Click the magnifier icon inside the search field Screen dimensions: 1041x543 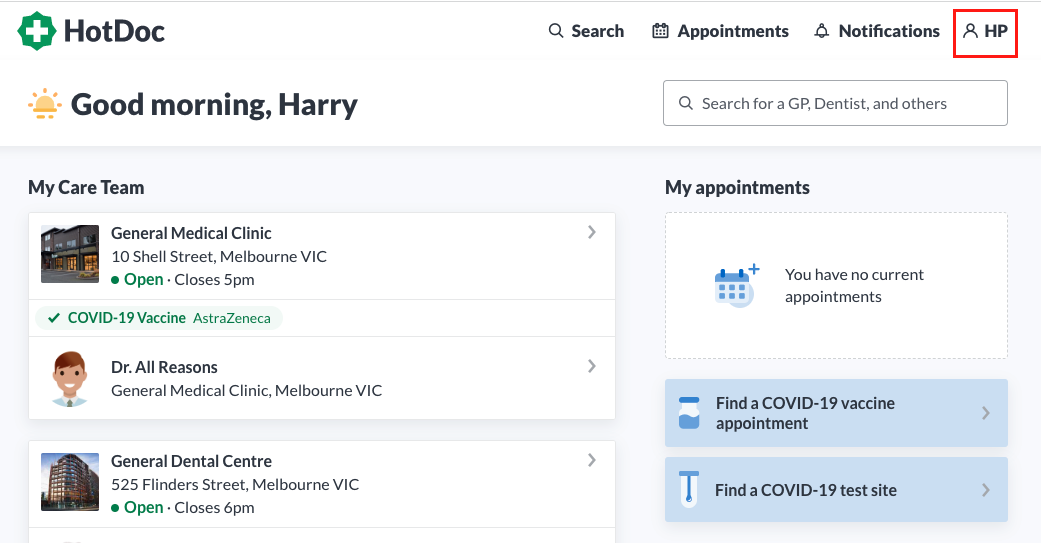[686, 103]
